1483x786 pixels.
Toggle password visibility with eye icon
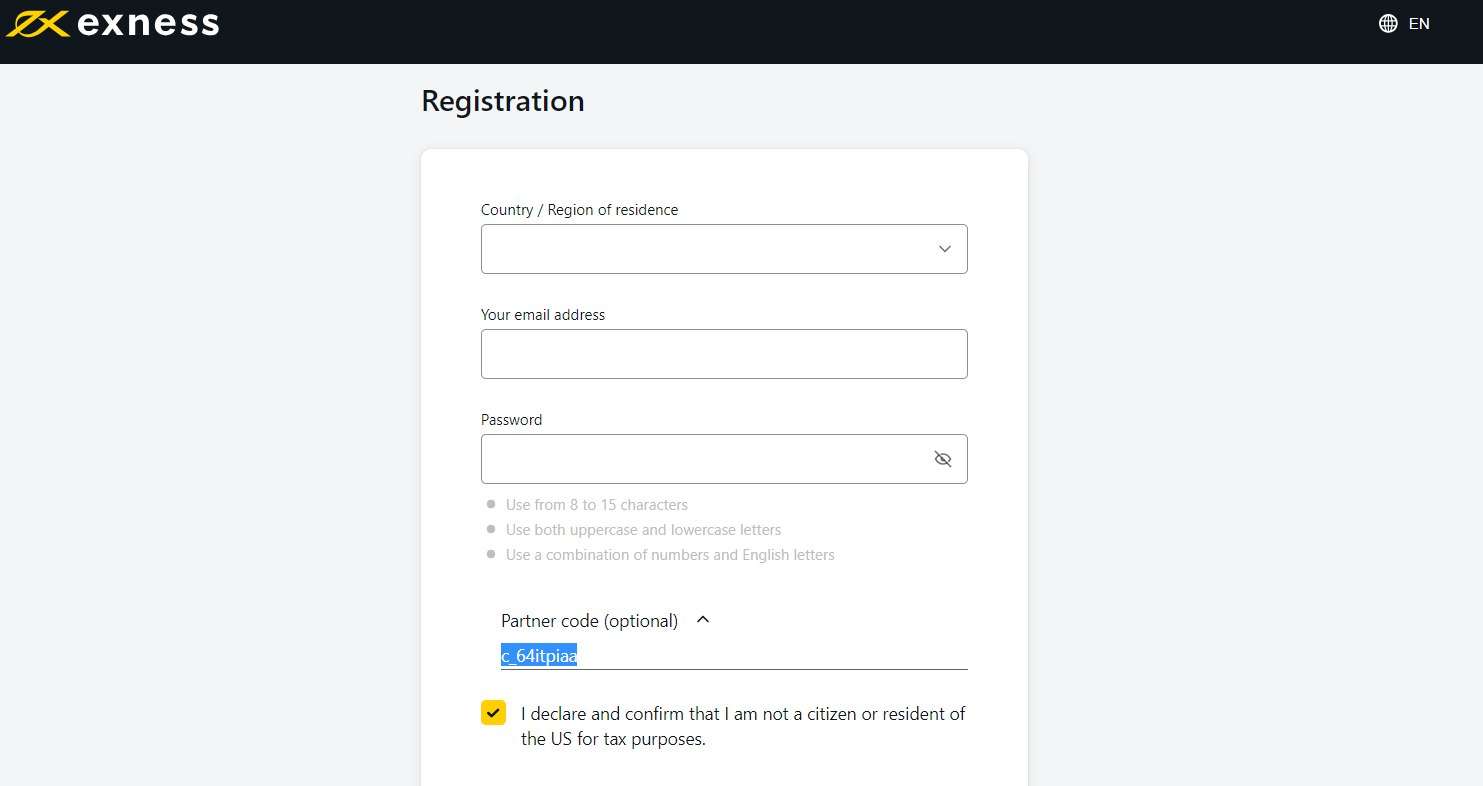click(942, 459)
